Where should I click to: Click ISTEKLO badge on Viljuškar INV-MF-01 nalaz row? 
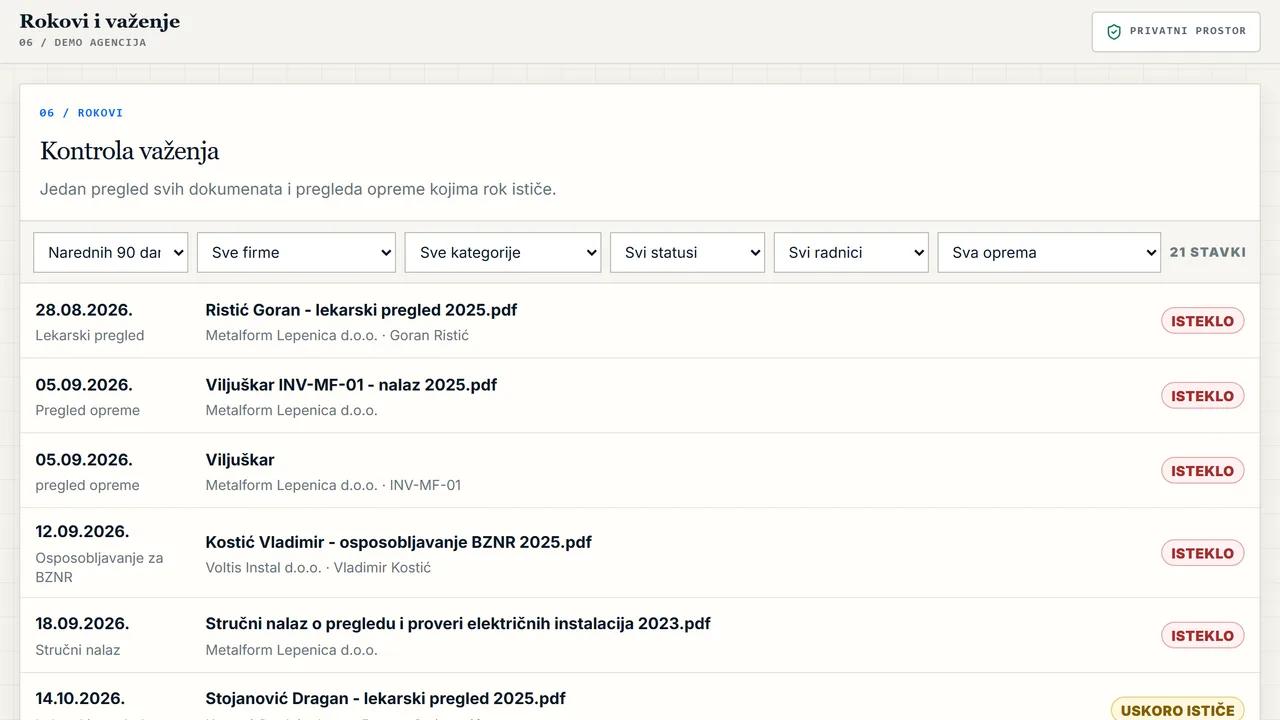click(1202, 396)
